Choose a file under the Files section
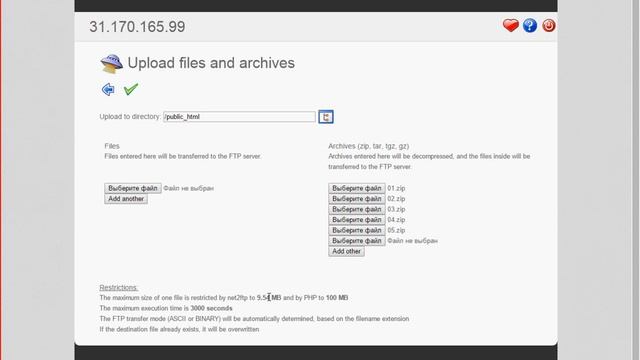The height and width of the screenshot is (360, 640). (x=133, y=188)
